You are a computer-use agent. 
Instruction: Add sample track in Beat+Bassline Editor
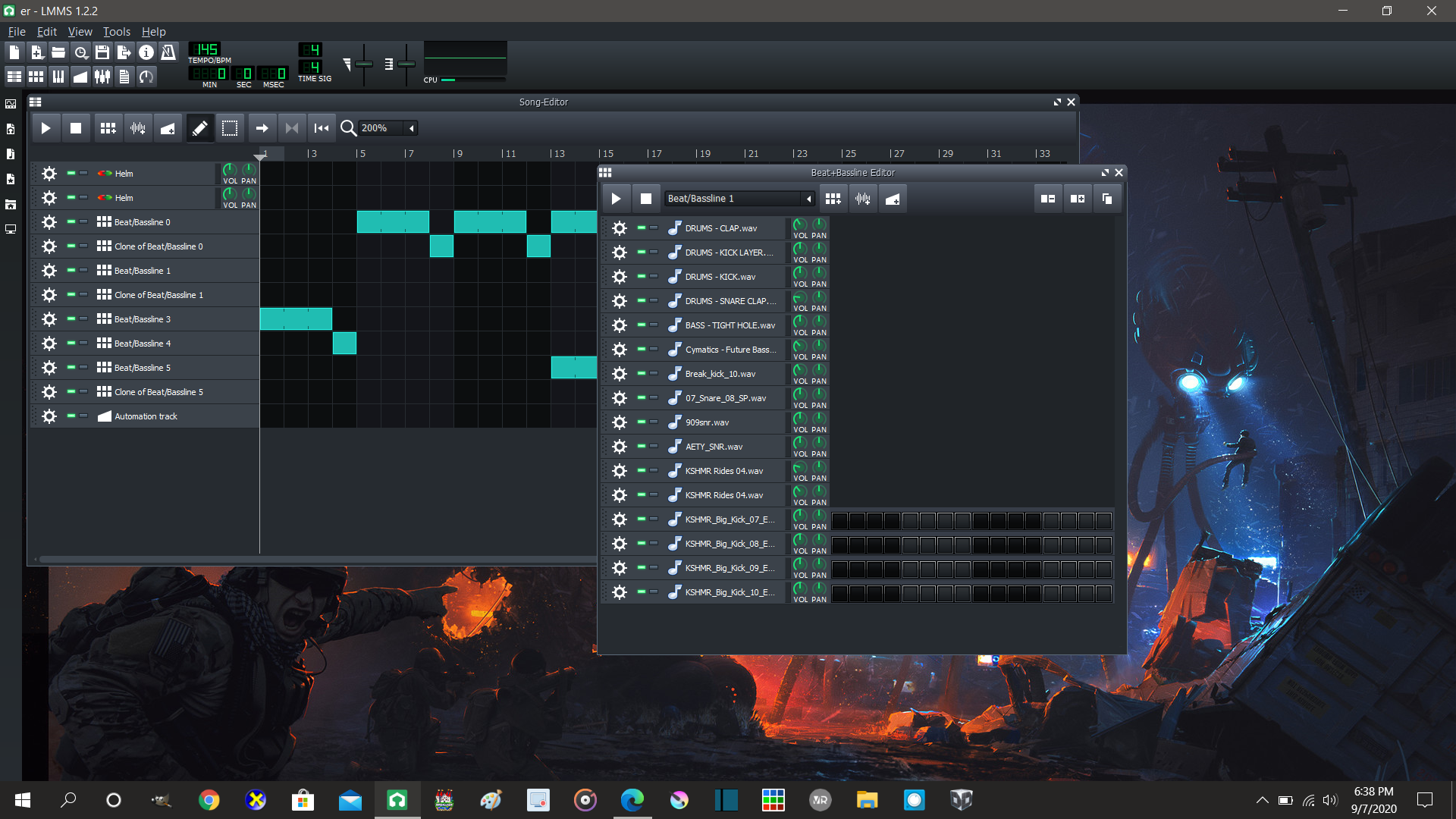pos(863,199)
